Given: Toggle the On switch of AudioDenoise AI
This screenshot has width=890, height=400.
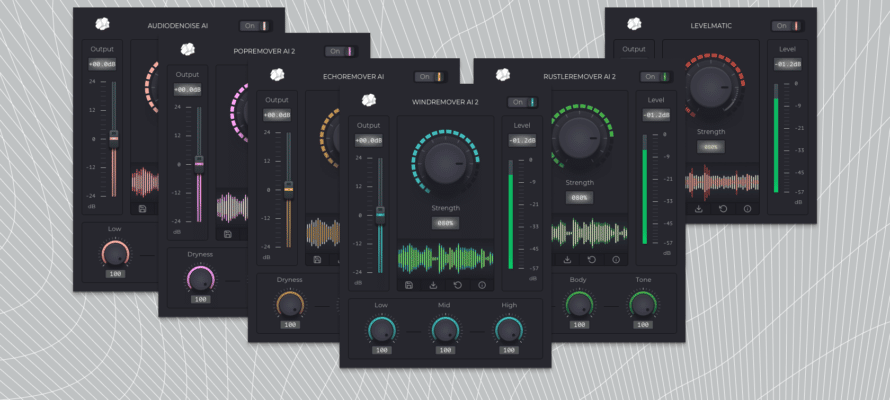Looking at the screenshot, I should pos(256,26).
